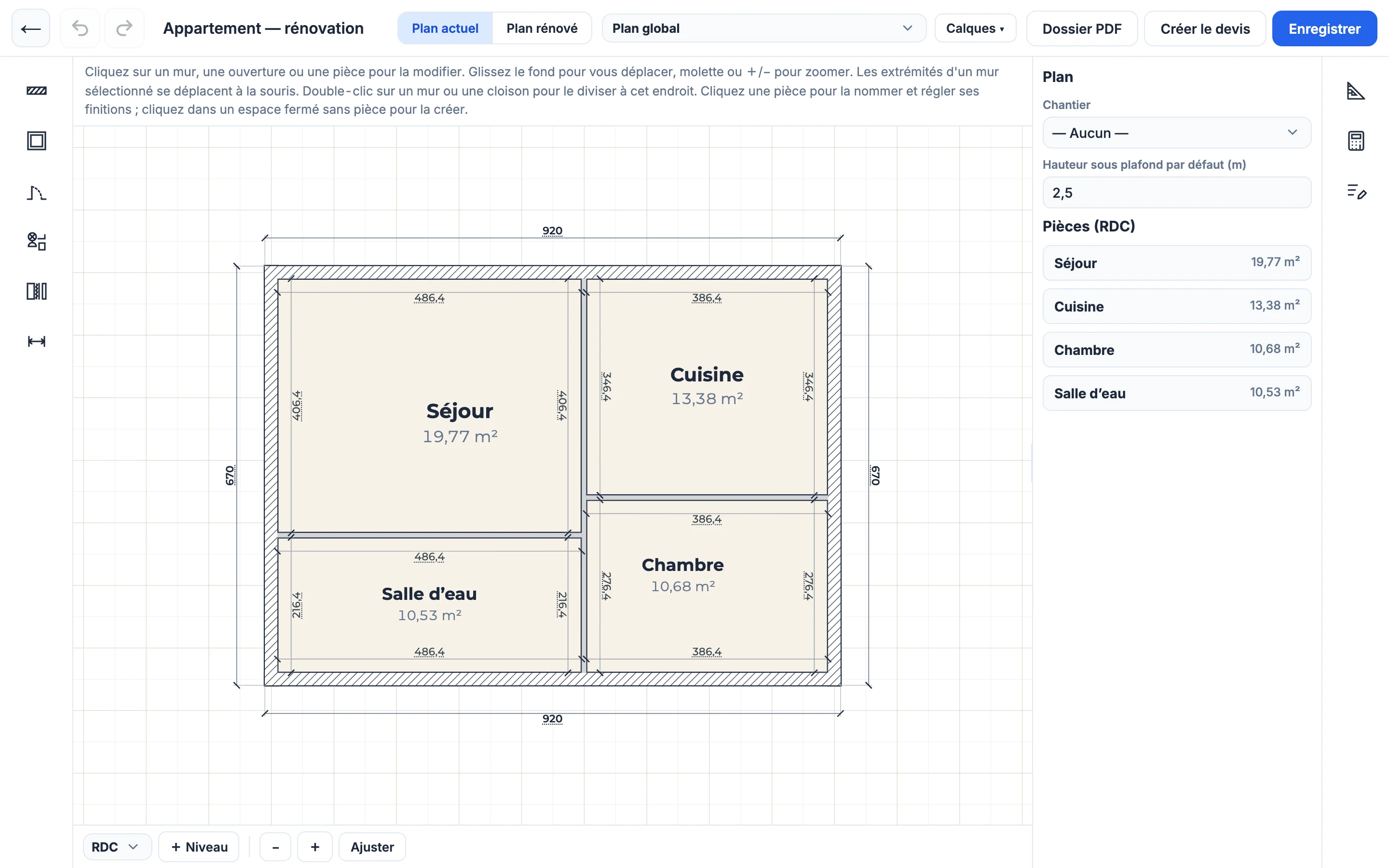Image resolution: width=1389 pixels, height=868 pixels.
Task: Click the back arrow button
Action: [31, 28]
